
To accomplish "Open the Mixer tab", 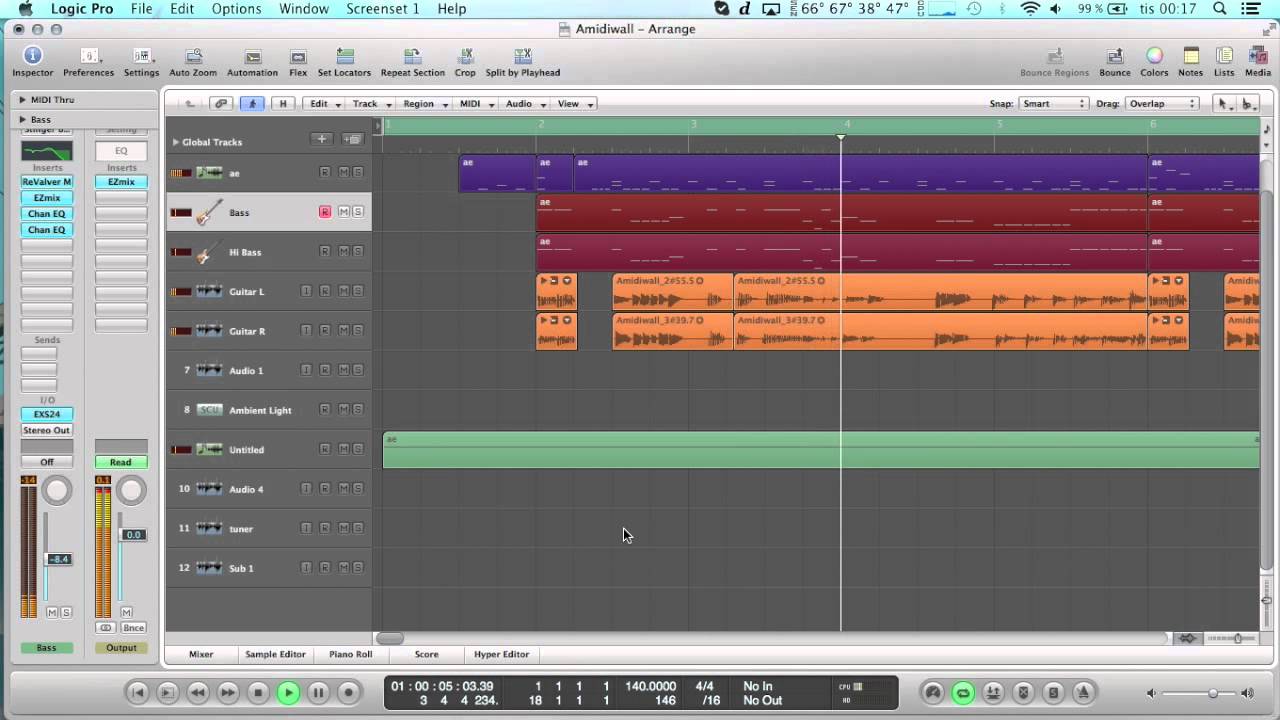I will [201, 654].
